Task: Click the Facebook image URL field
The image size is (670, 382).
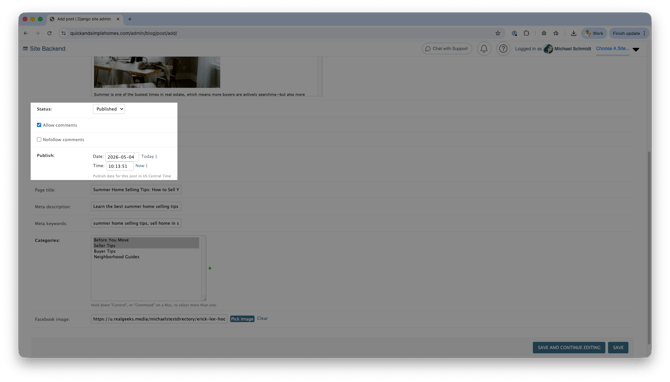Action: (159, 319)
